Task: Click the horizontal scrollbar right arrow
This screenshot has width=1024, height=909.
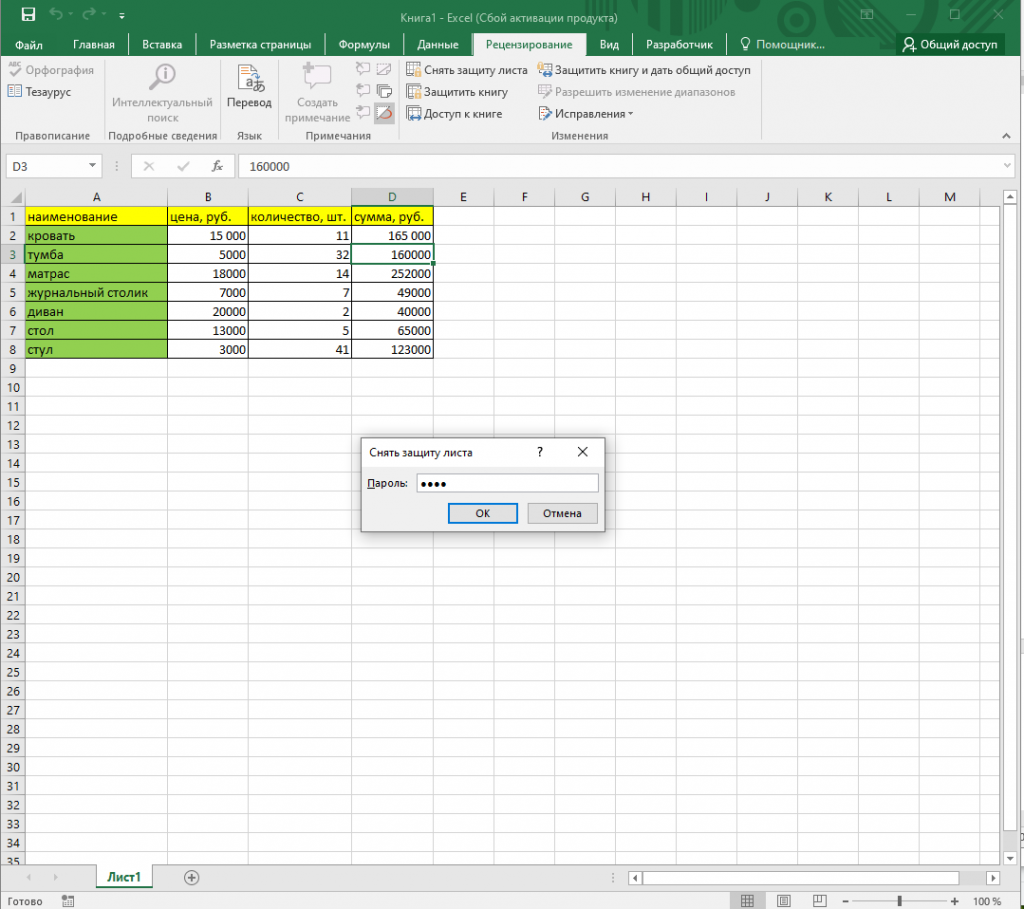Action: coord(993,878)
